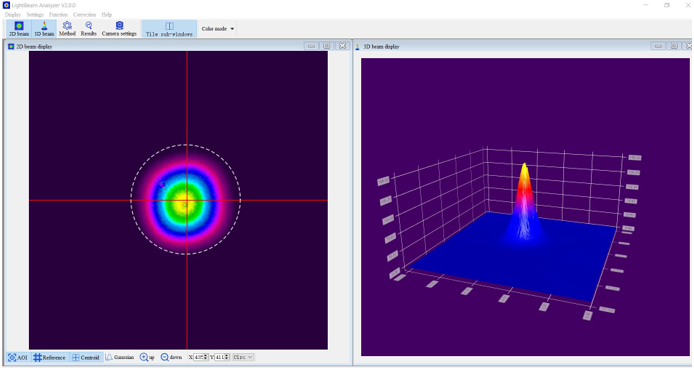Image resolution: width=694 pixels, height=370 pixels.
Task: Minimize the LightBeam Analyzer window
Action: click(x=647, y=5)
